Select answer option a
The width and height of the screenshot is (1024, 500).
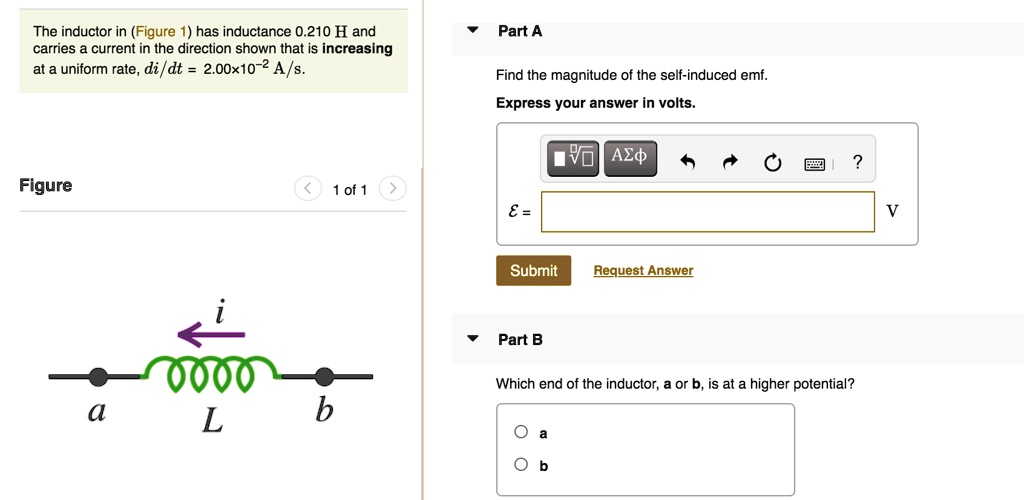click(x=521, y=432)
